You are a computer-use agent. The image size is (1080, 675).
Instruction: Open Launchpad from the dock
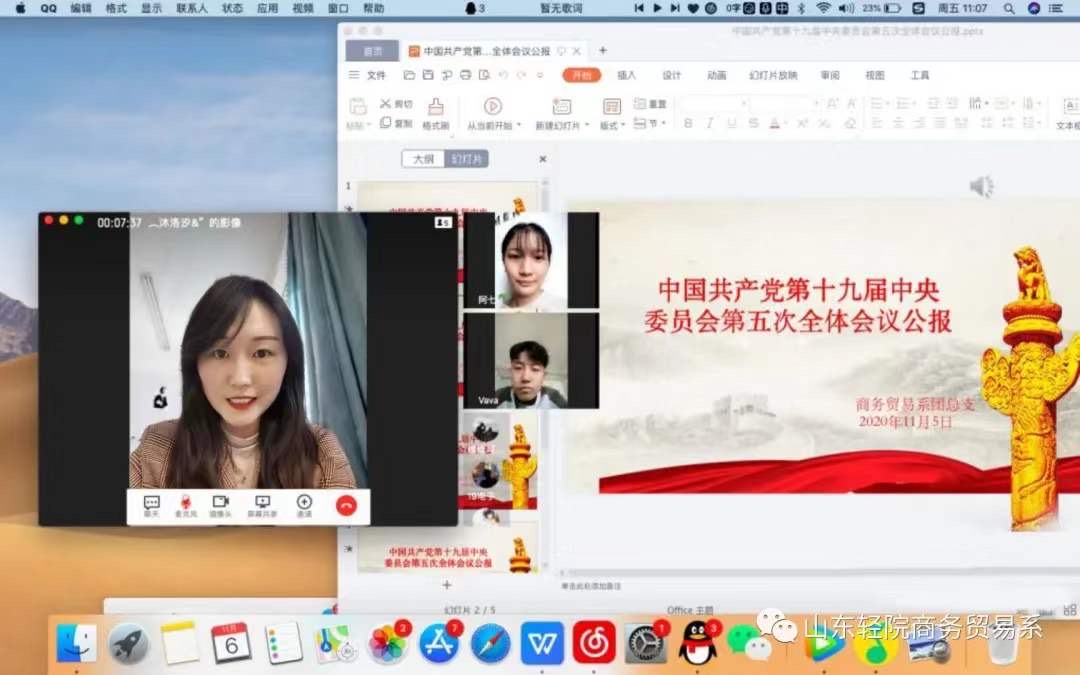point(128,643)
